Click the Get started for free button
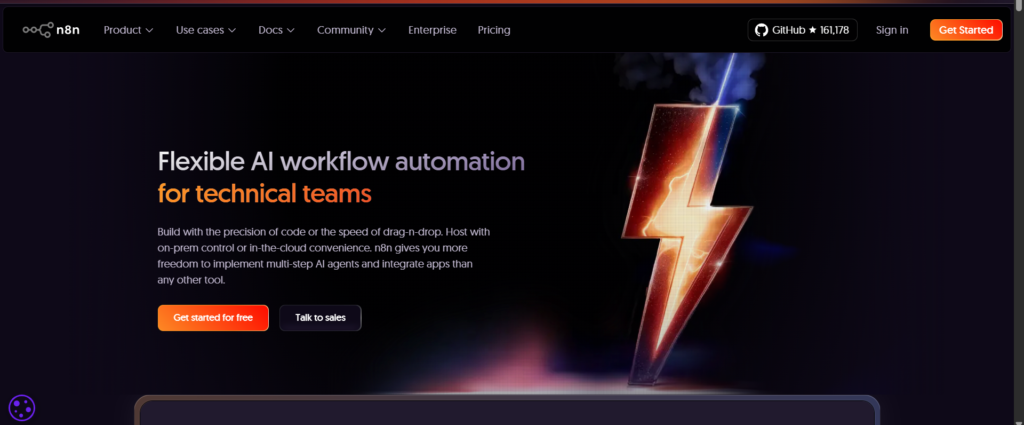 (x=213, y=318)
